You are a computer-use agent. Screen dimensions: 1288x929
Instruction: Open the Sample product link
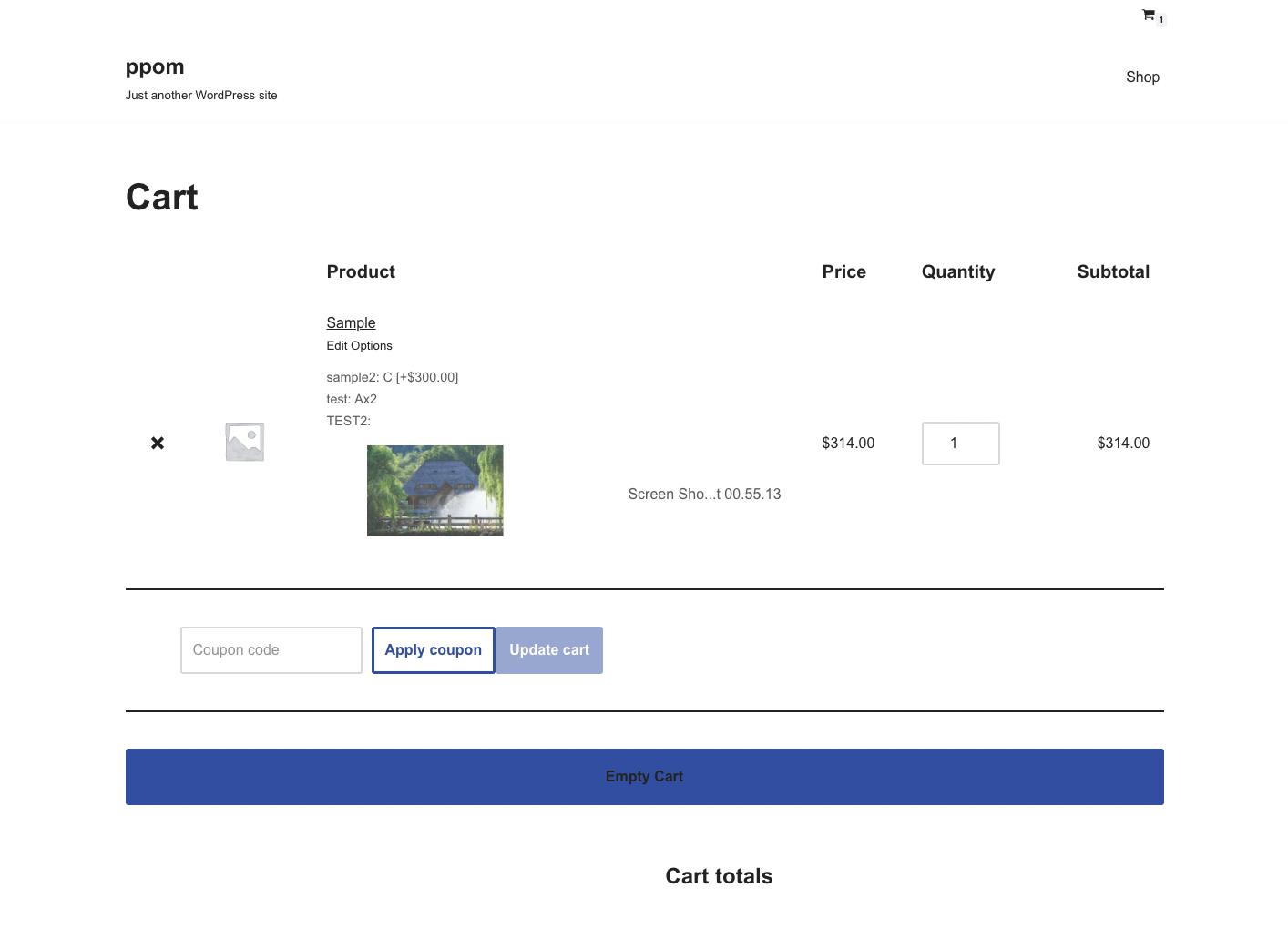(x=351, y=322)
